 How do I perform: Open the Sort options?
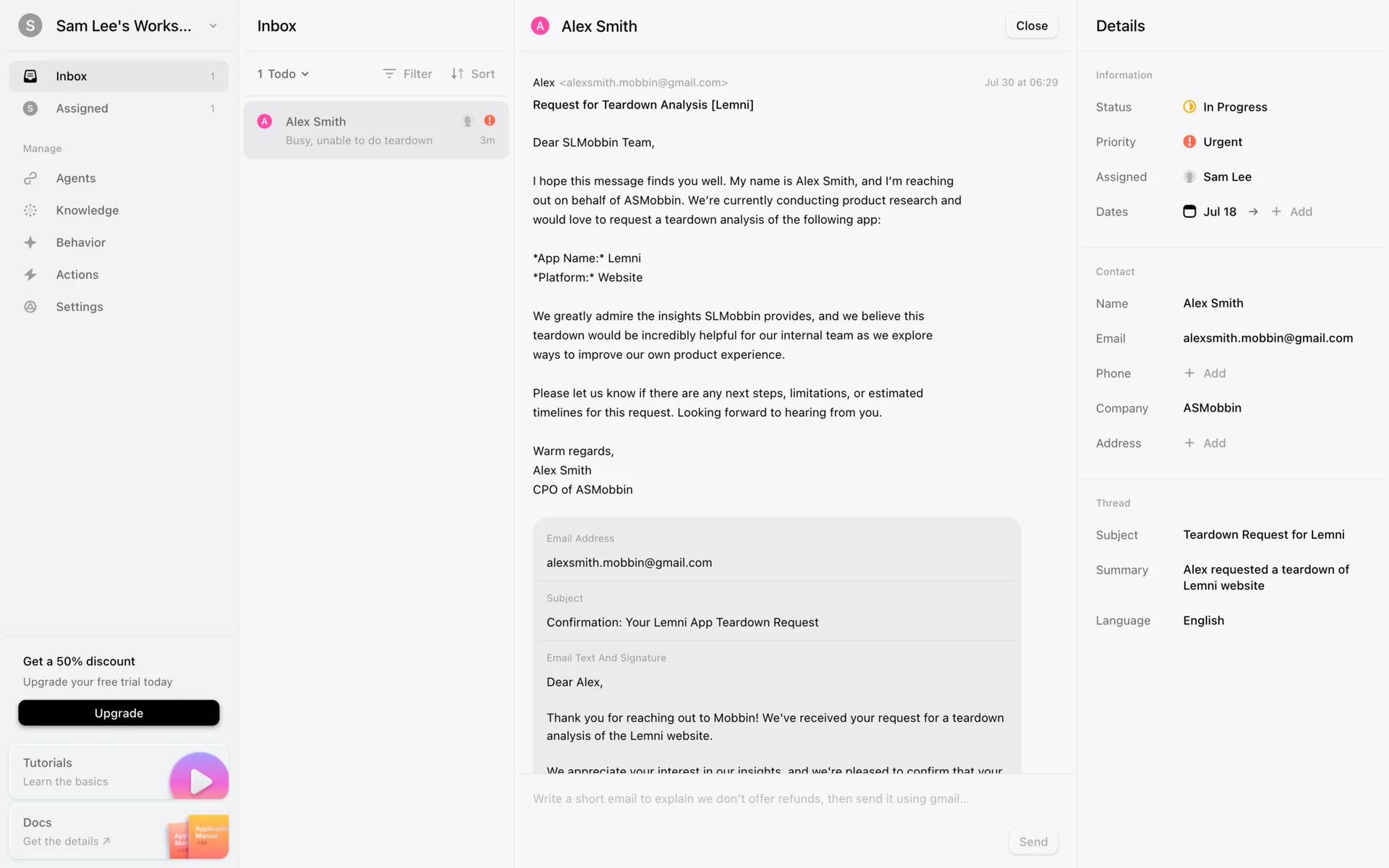click(473, 74)
